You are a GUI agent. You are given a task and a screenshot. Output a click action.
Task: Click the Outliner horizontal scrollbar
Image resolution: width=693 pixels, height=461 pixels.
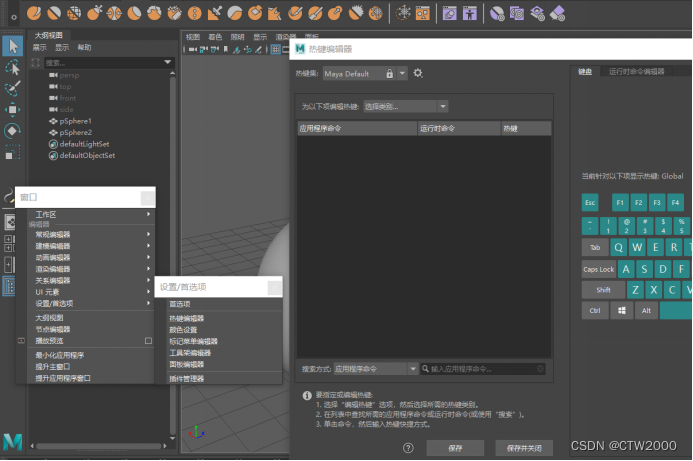99,446
